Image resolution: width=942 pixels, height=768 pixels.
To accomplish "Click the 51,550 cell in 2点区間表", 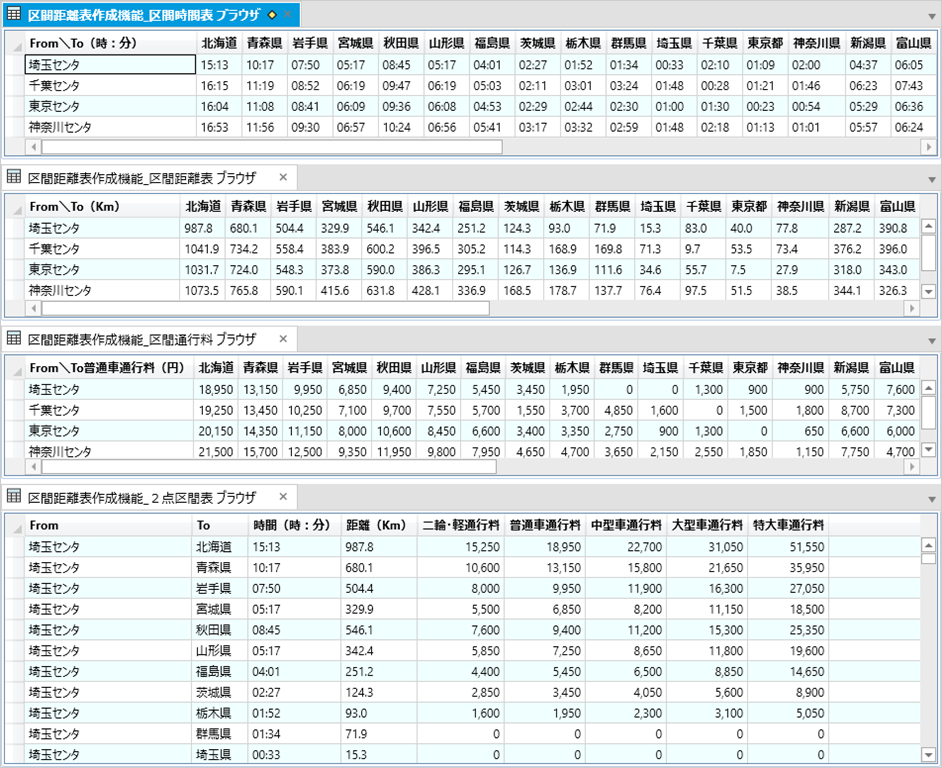I will 788,547.
